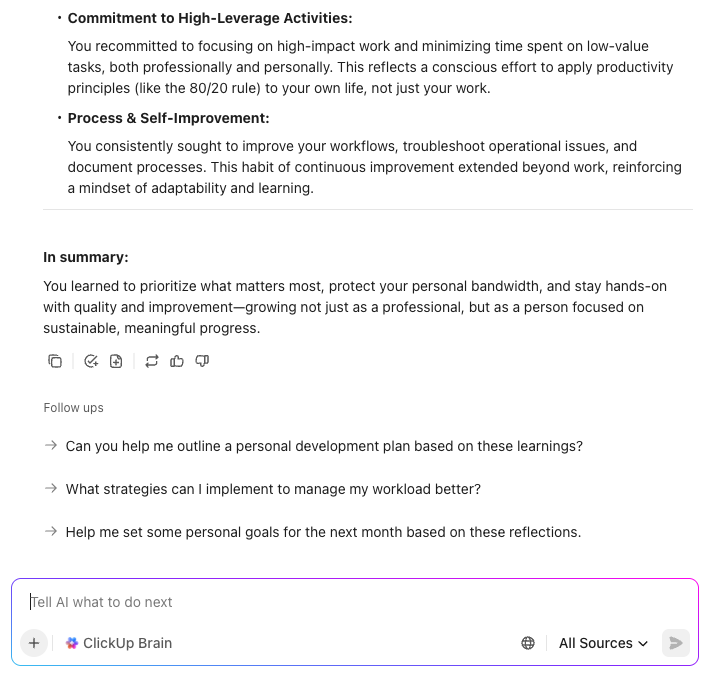Select the personal development plan follow-up
This screenshot has width=726, height=675.
click(x=324, y=446)
